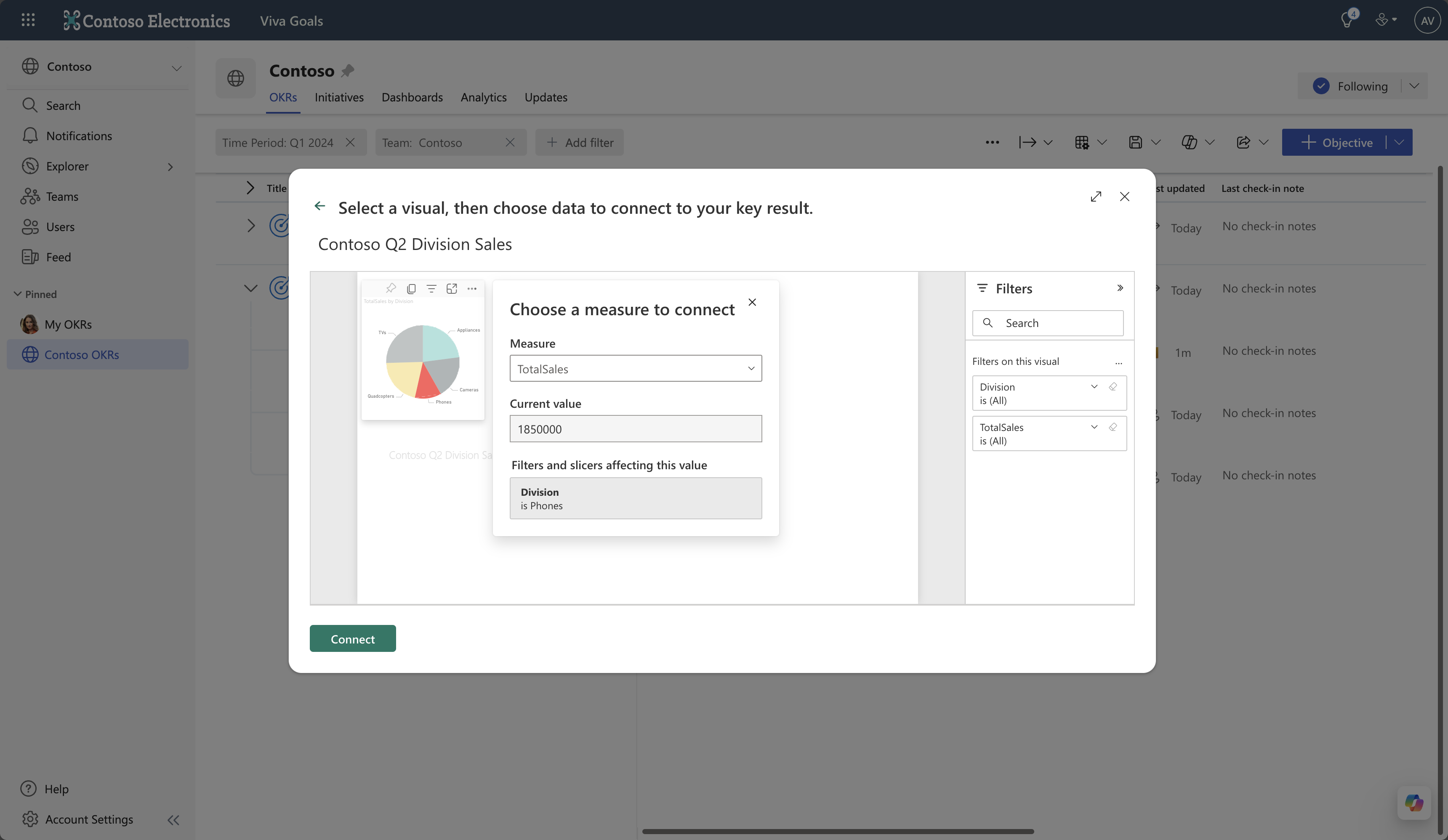Image resolution: width=1448 pixels, height=840 pixels.
Task: Expand all rows via Title chevron
Action: tap(250, 188)
